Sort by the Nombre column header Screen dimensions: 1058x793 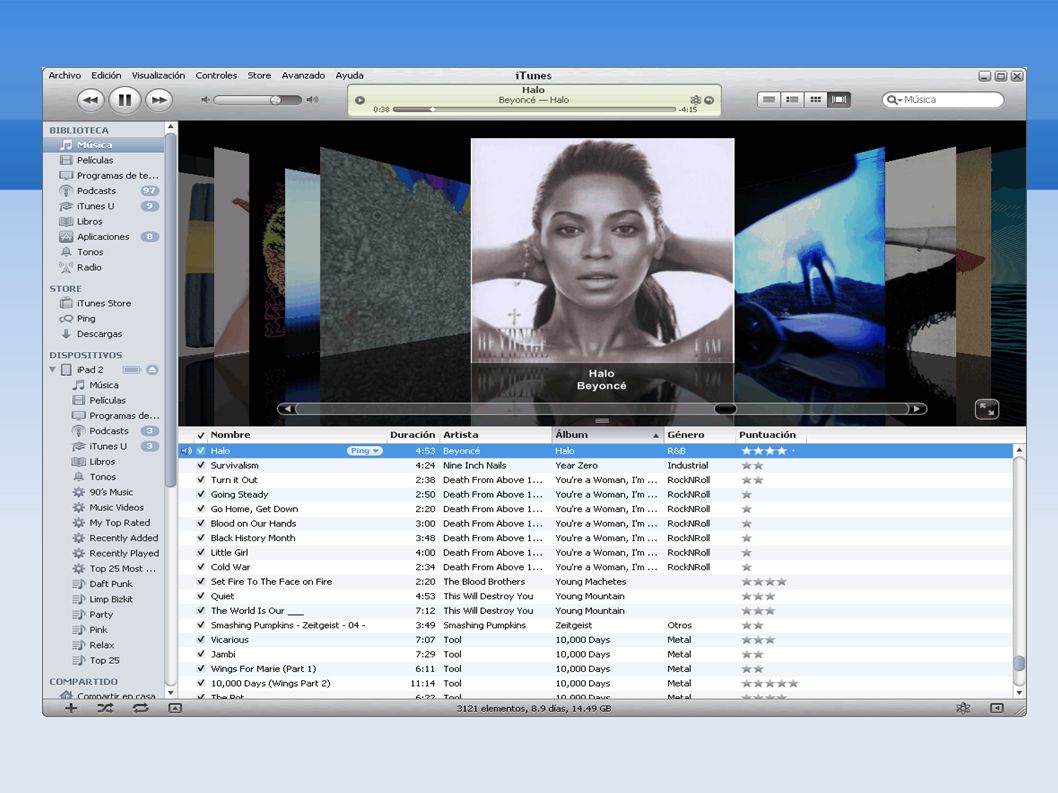pyautogui.click(x=296, y=435)
